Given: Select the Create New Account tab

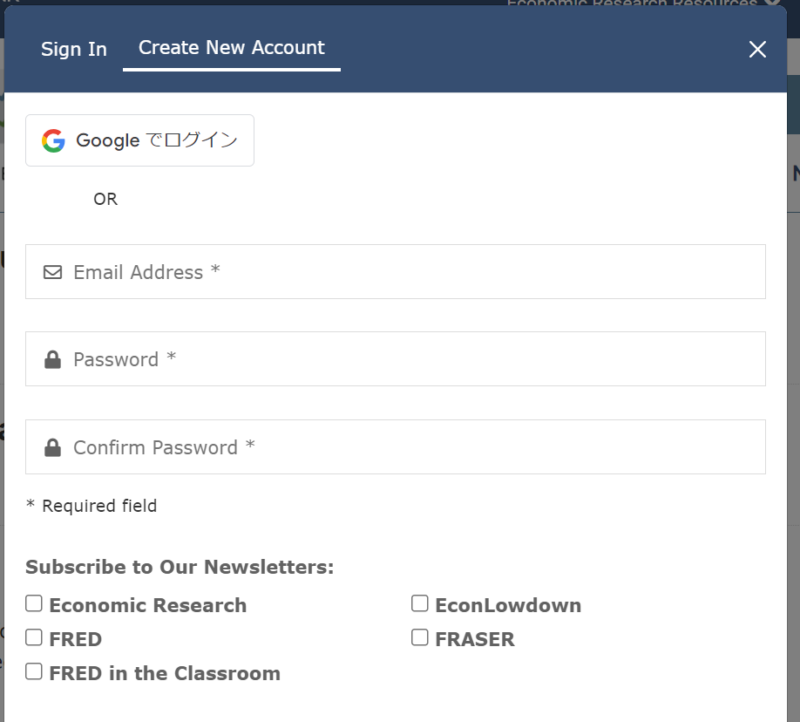Looking at the screenshot, I should click(231, 48).
